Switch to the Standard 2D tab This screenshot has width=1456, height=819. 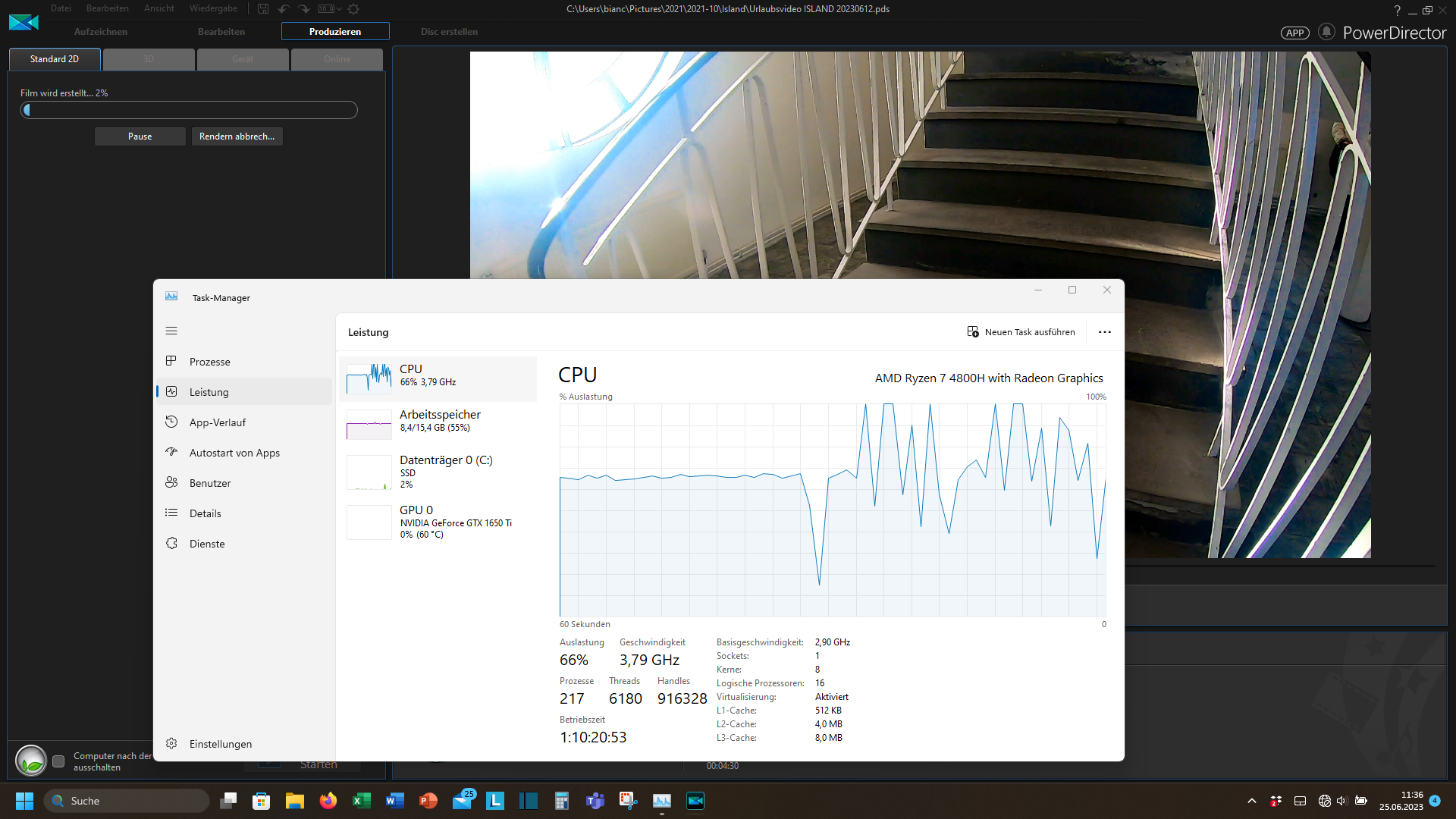(55, 59)
